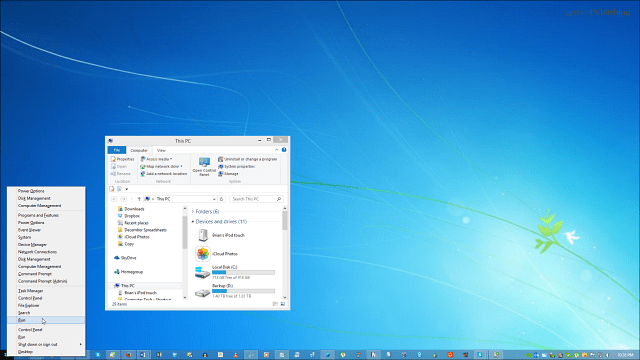Open Explorer help question mark icon

284,150
